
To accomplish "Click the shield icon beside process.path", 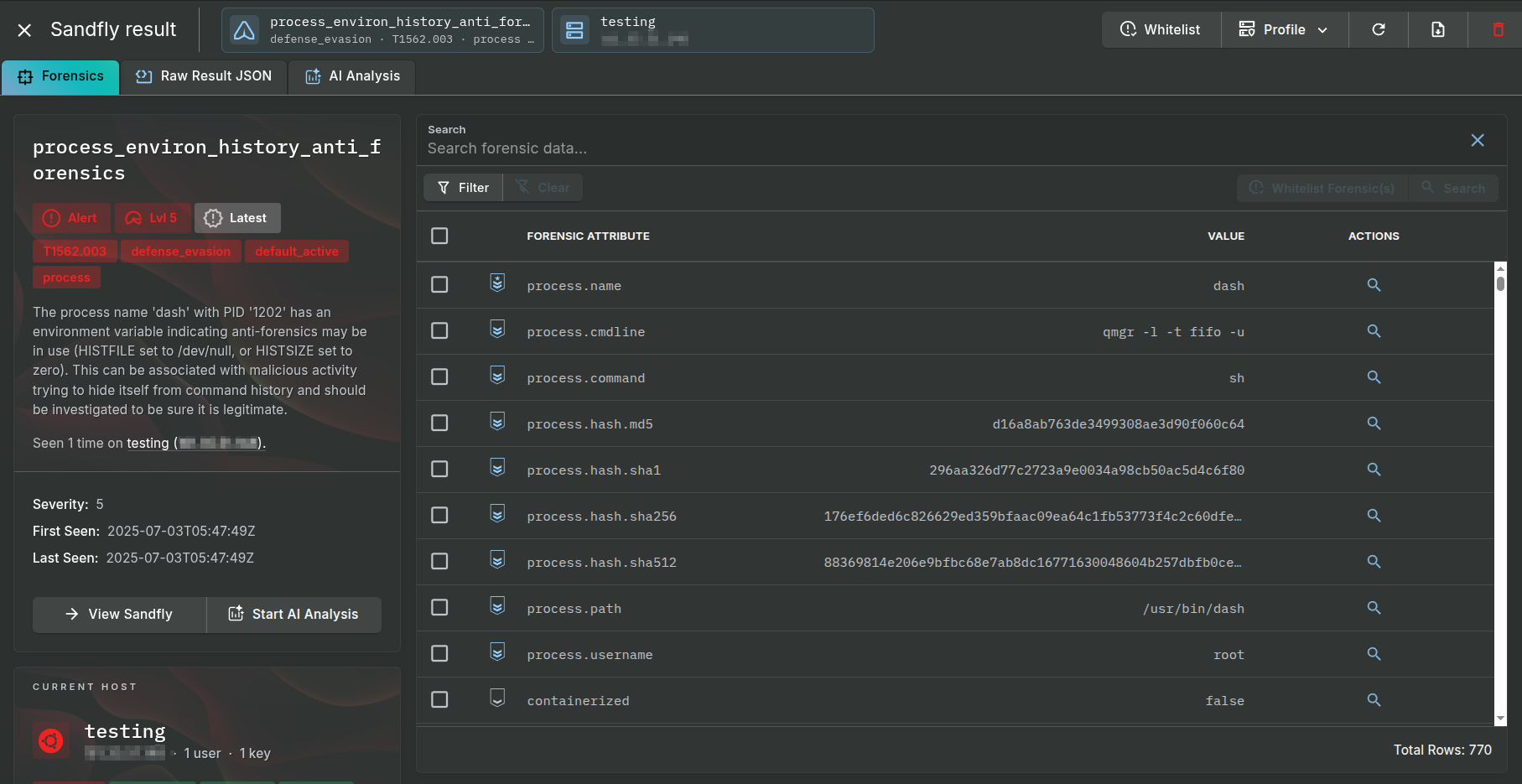I will 497,606.
